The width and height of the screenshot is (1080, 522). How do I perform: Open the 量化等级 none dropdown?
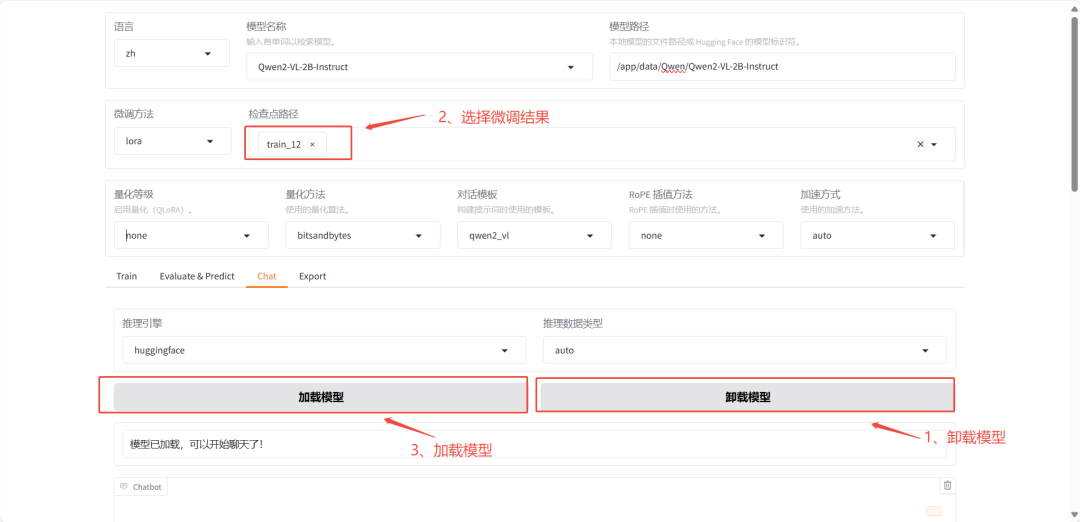pos(191,236)
